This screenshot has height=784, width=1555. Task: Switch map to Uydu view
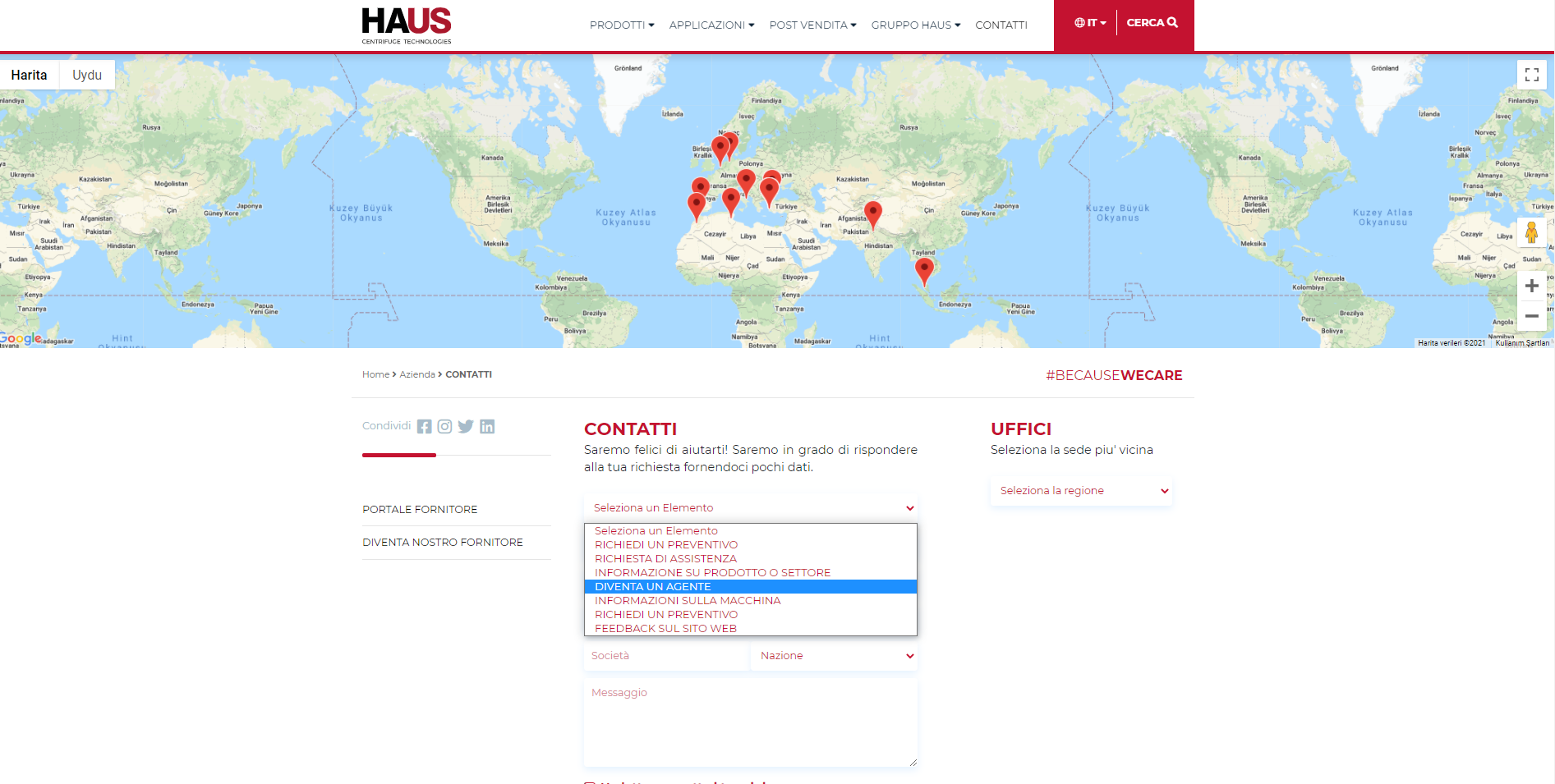tap(87, 75)
